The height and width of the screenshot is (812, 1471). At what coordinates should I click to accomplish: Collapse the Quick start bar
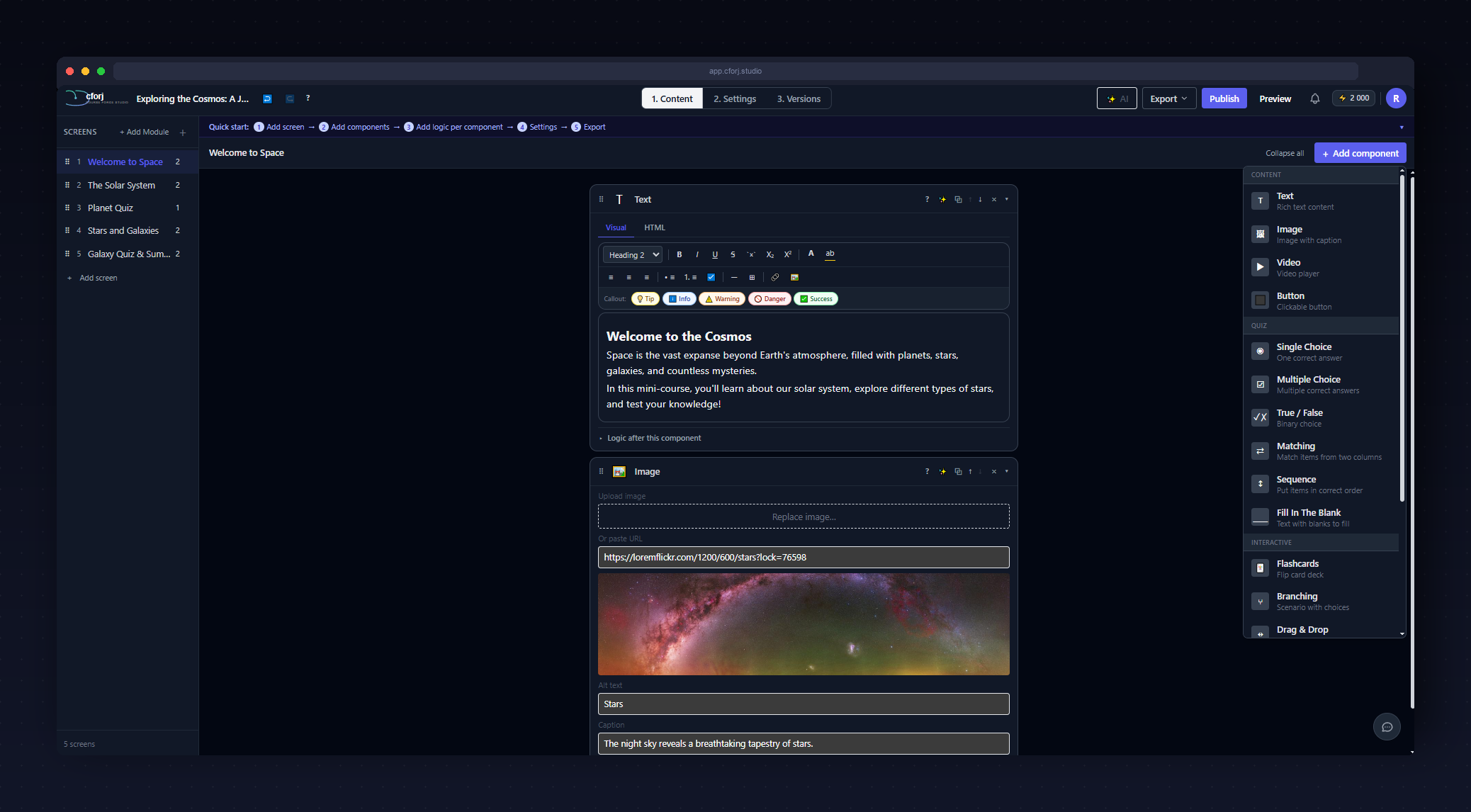(1401, 128)
